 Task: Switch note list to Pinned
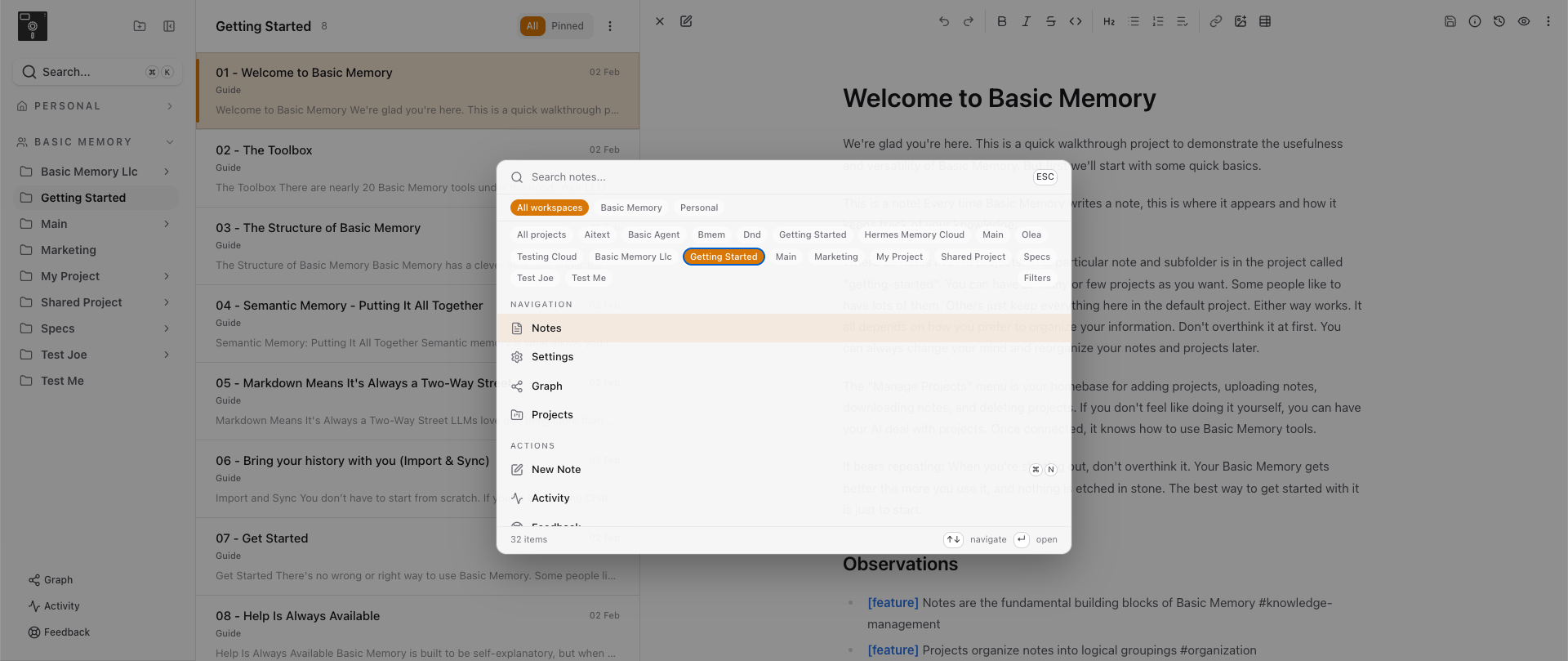click(x=568, y=26)
